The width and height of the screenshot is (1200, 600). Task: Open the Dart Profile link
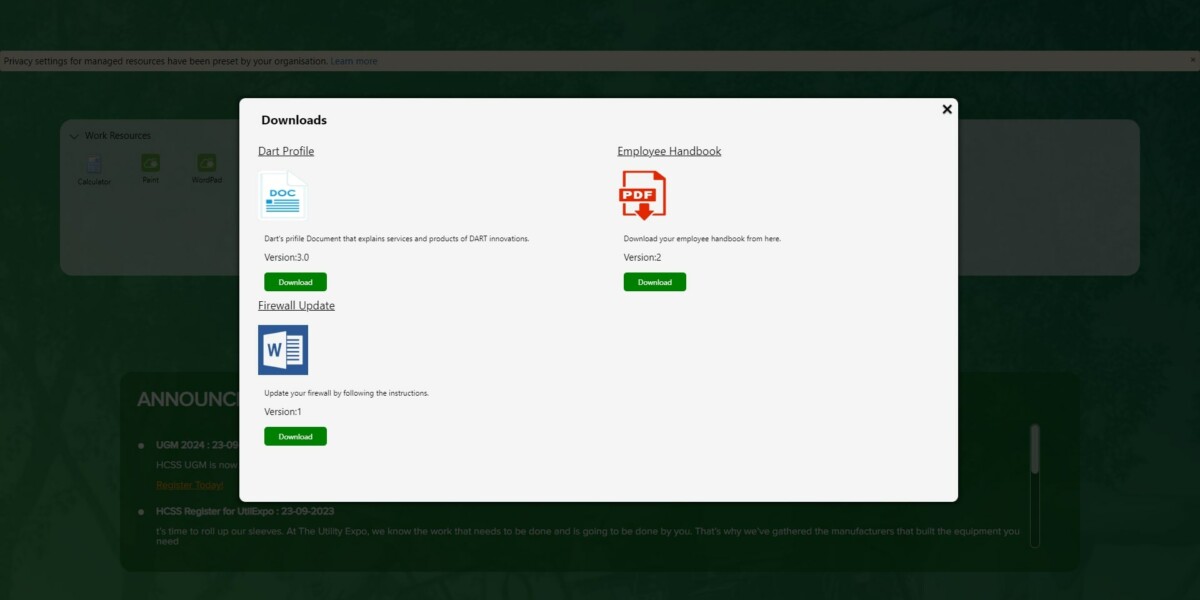(x=285, y=150)
